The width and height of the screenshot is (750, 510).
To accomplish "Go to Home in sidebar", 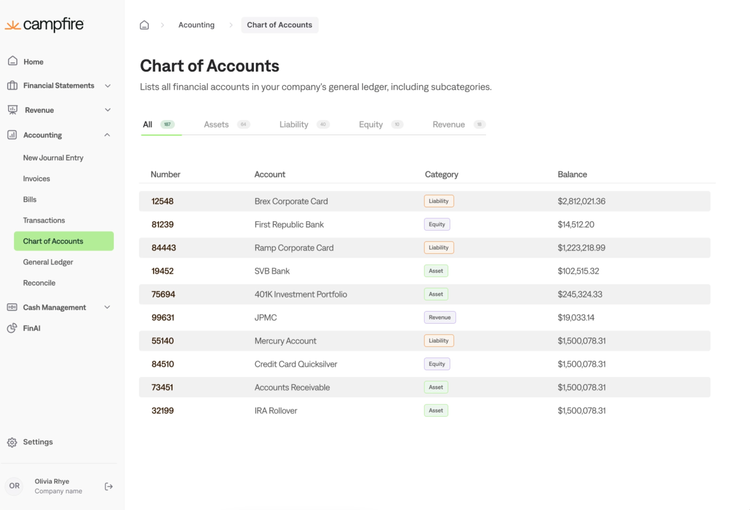I will tap(33, 62).
